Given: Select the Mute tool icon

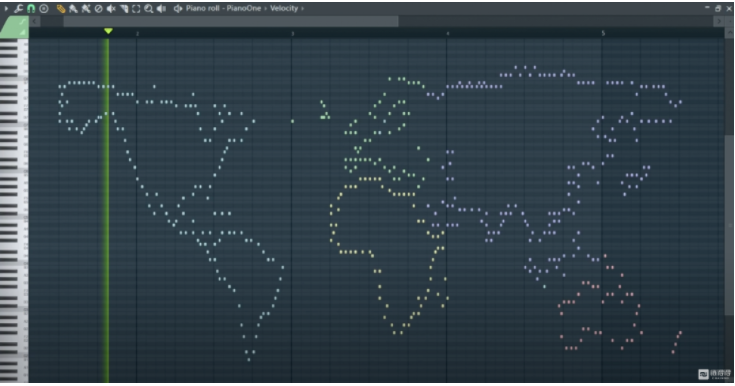Looking at the screenshot, I should click(x=111, y=8).
